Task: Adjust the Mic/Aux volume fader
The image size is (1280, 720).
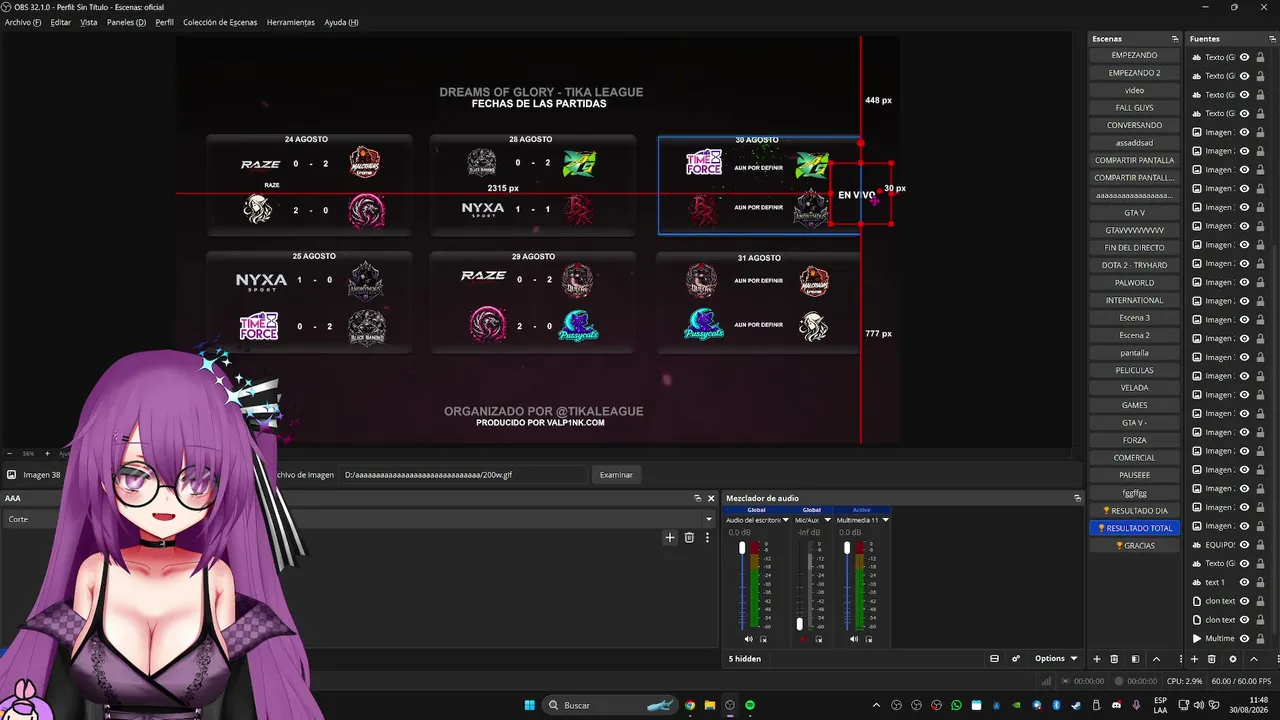Action: pos(799,624)
